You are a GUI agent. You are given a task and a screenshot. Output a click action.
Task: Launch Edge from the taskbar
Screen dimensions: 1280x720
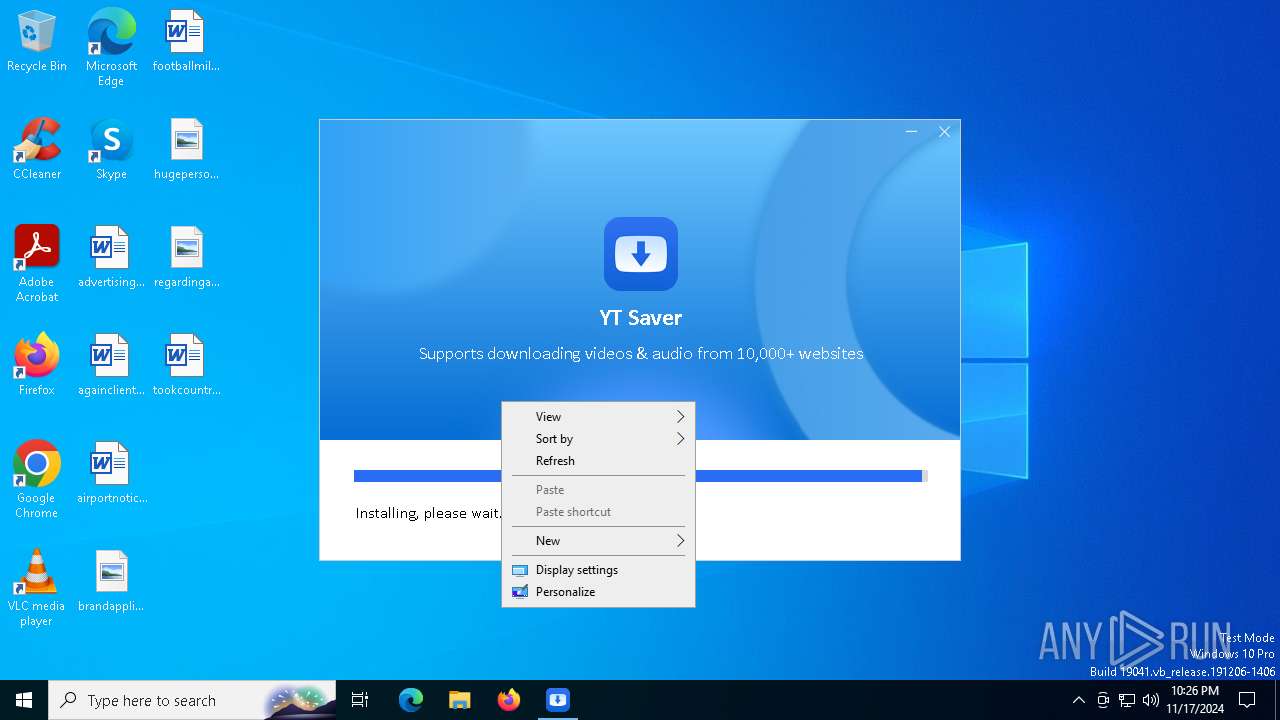pos(411,700)
